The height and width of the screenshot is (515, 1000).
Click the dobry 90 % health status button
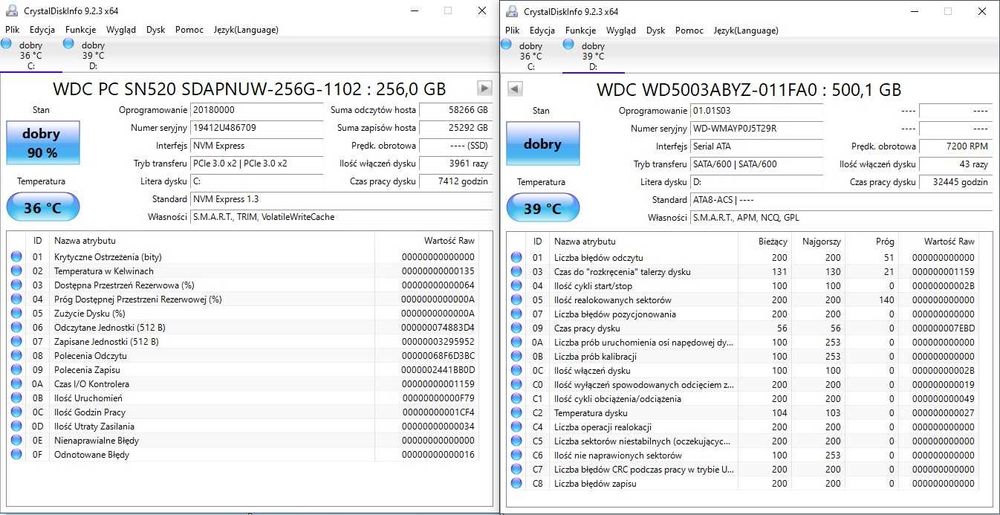[43, 143]
